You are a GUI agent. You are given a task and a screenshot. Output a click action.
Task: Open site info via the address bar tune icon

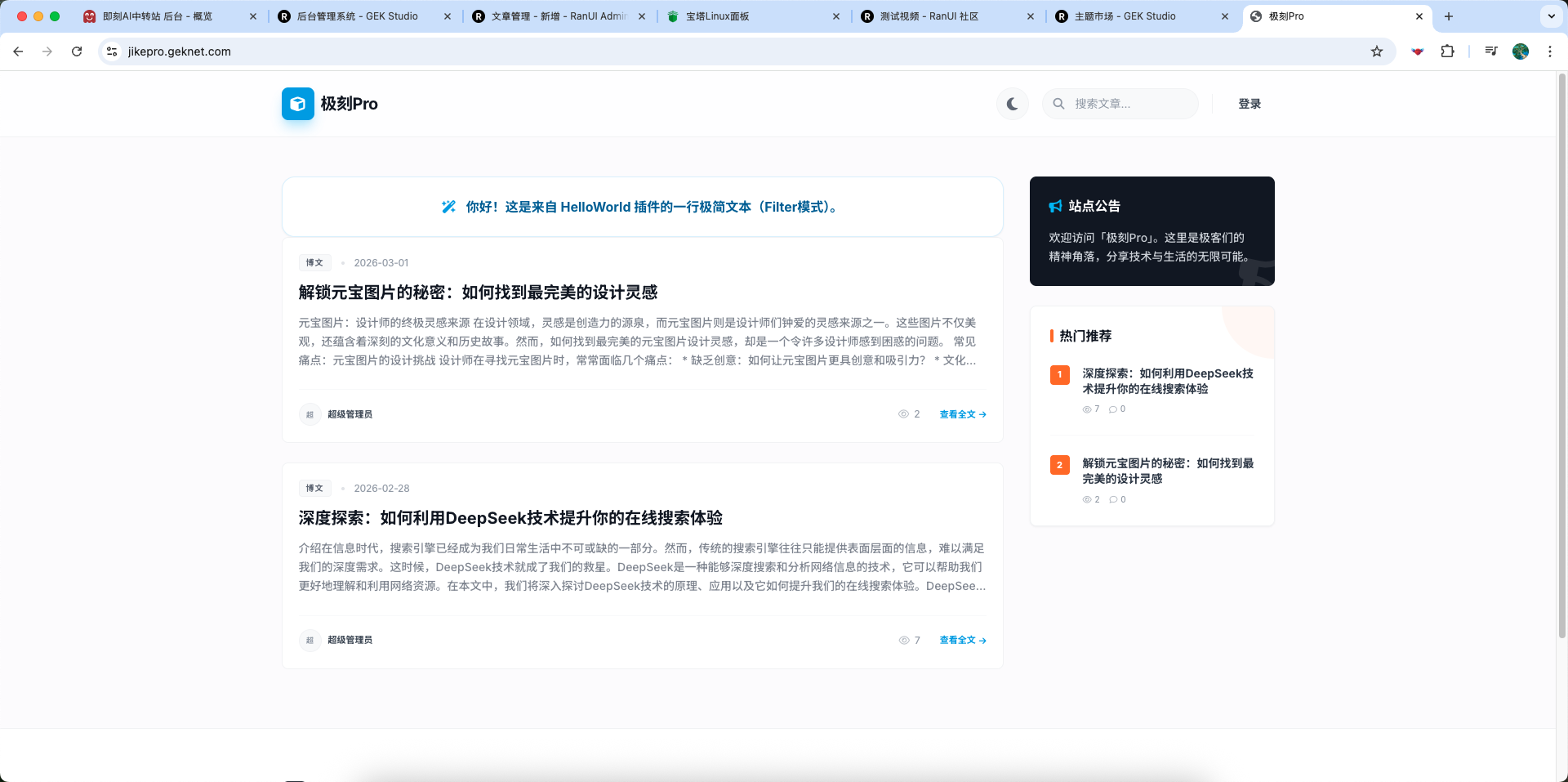tap(111, 51)
